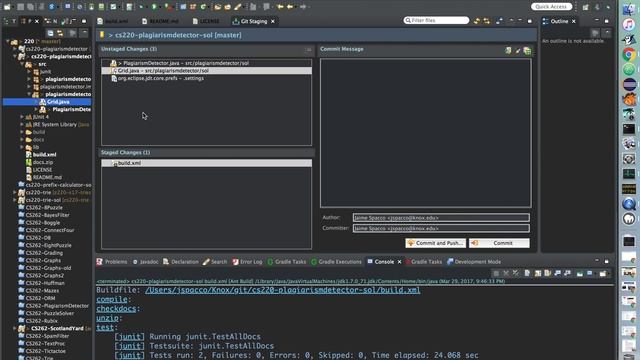Collapse the src folder in Package Explorer
The height and width of the screenshot is (360, 640).
coord(22,64)
